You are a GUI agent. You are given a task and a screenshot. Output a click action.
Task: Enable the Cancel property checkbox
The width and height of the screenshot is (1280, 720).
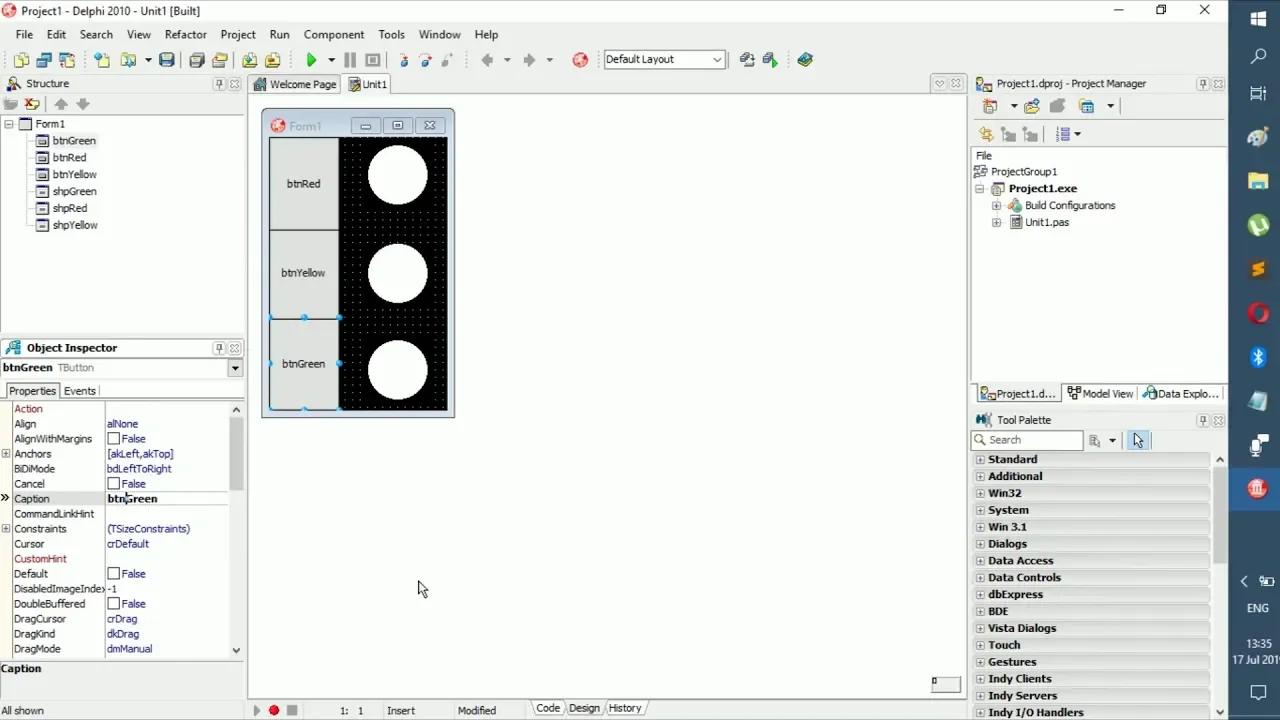coord(115,483)
